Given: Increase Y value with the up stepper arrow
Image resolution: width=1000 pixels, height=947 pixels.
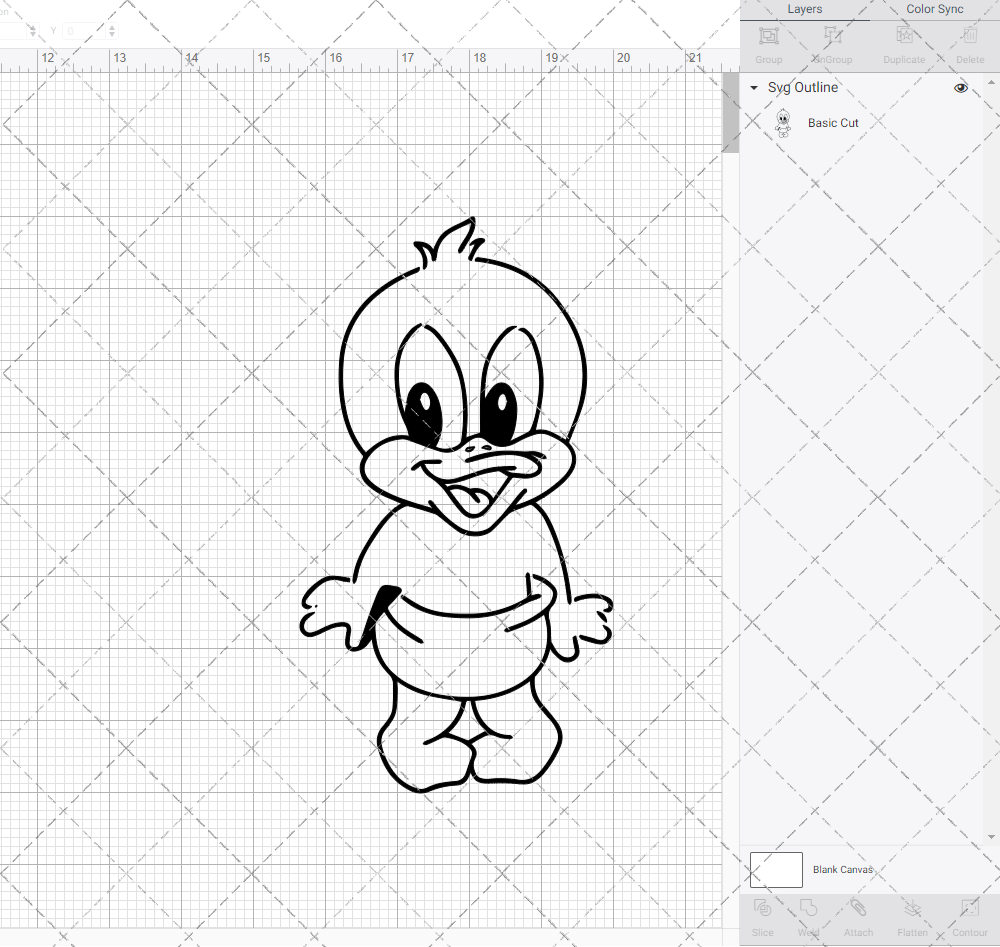Looking at the screenshot, I should click(111, 26).
